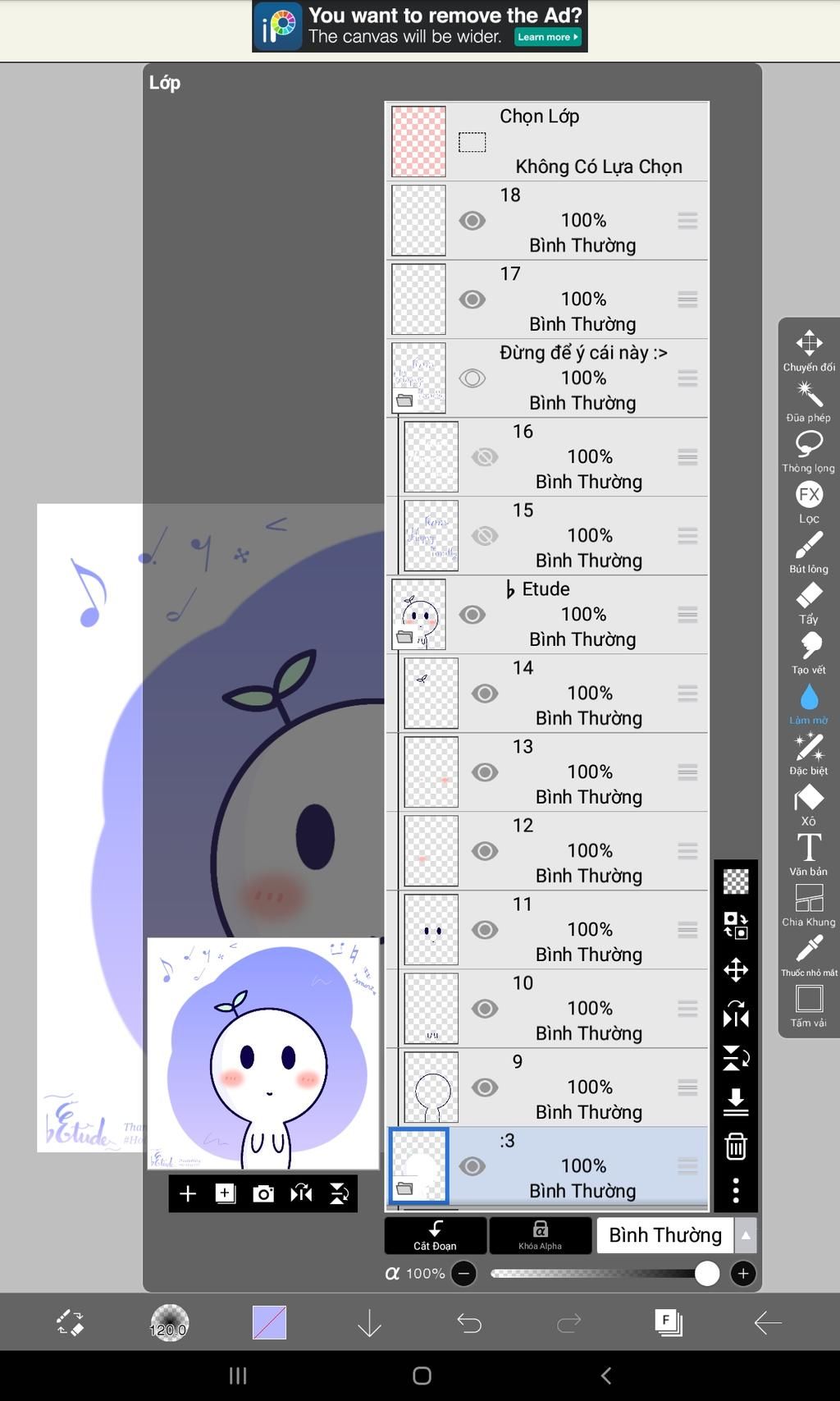The height and width of the screenshot is (1401, 840).
Task: Tap the Android home button
Action: [422, 1376]
